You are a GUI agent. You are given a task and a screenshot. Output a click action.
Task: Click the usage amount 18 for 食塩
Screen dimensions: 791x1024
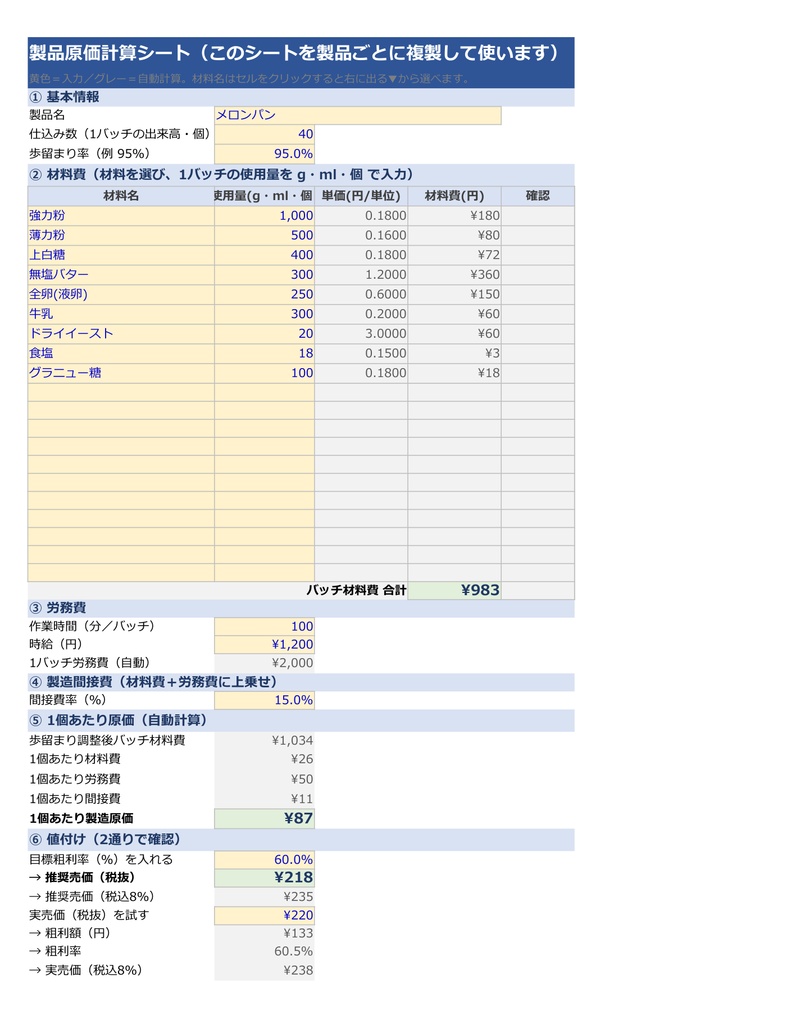point(265,353)
